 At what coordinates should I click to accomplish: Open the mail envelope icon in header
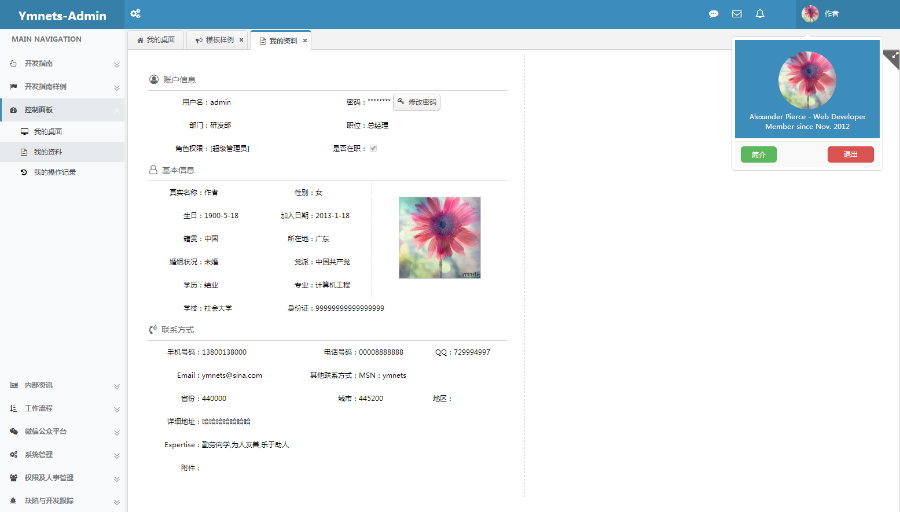[737, 14]
